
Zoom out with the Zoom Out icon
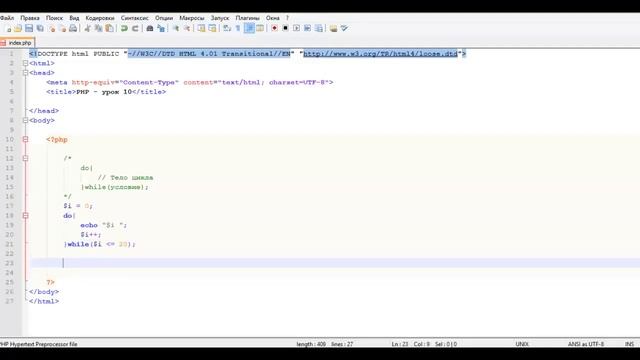187,29
